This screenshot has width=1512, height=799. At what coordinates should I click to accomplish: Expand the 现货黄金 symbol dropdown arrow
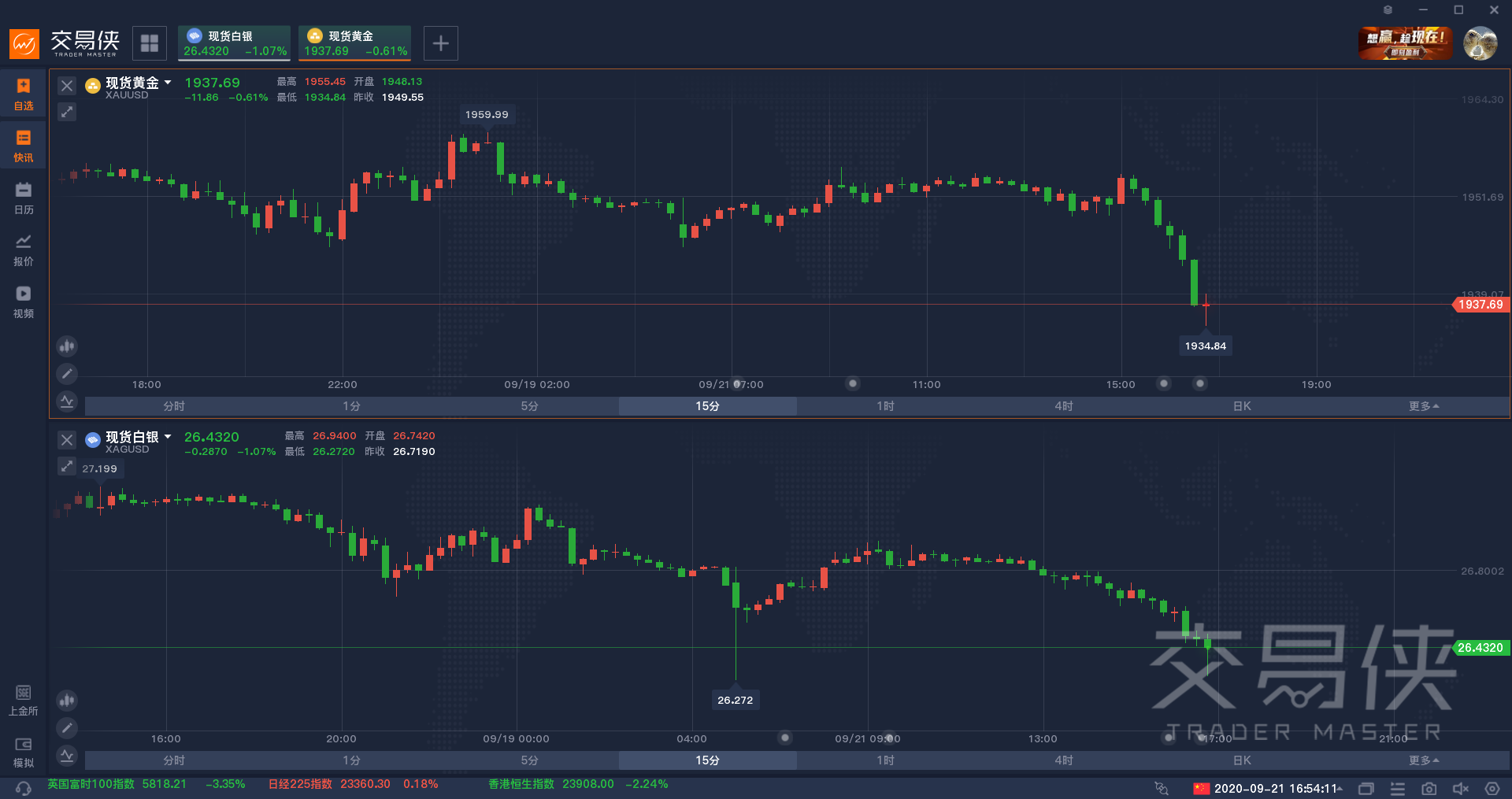[x=168, y=83]
